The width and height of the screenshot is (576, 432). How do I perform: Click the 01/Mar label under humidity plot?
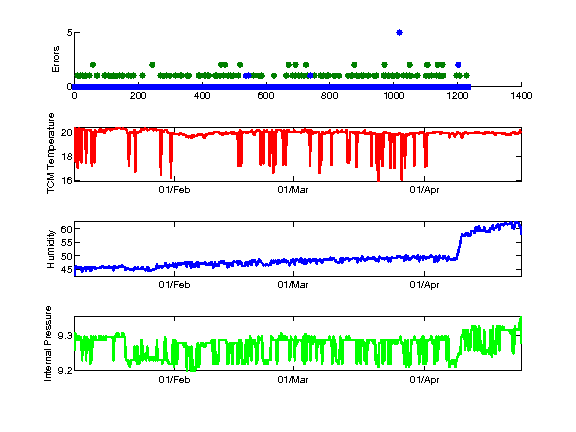[293, 285]
